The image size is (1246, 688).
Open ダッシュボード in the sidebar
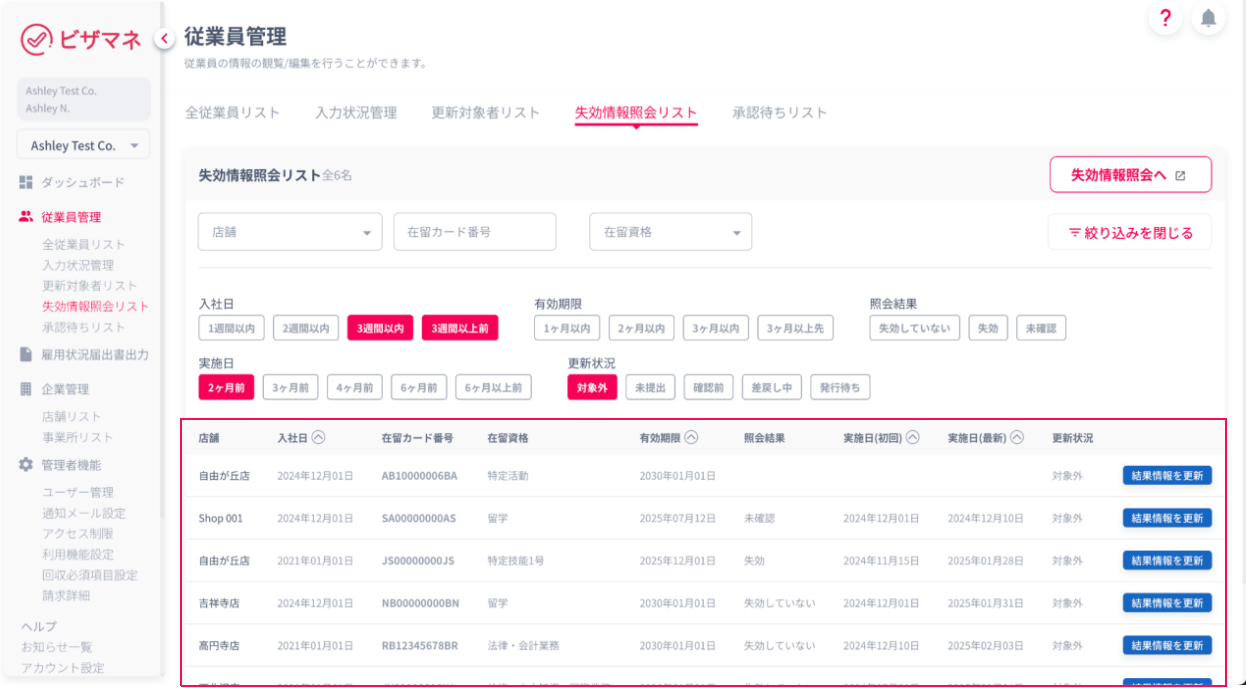click(82, 183)
